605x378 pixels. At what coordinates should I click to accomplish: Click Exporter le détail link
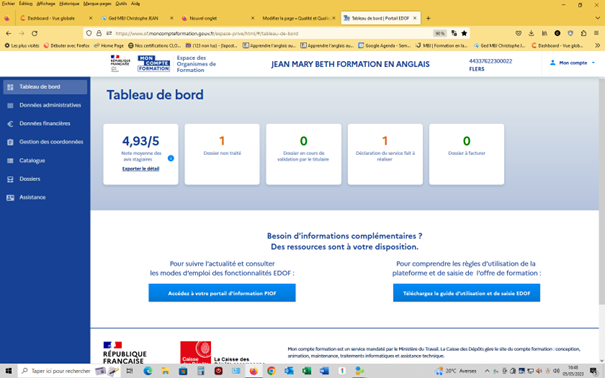pyautogui.click(x=140, y=169)
